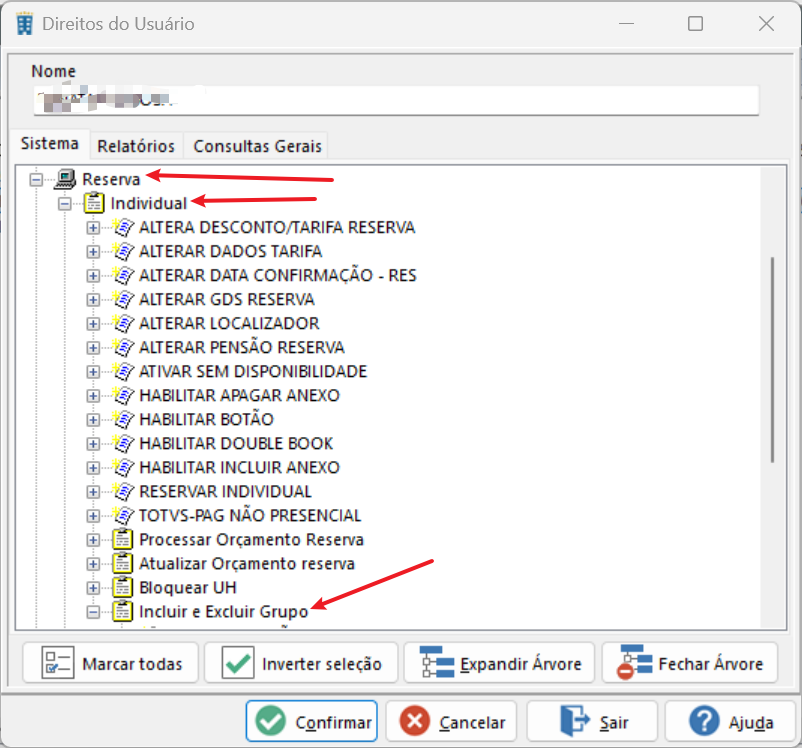This screenshot has width=802, height=748.
Task: Confirm changes with Confirmar button
Action: coord(311,721)
